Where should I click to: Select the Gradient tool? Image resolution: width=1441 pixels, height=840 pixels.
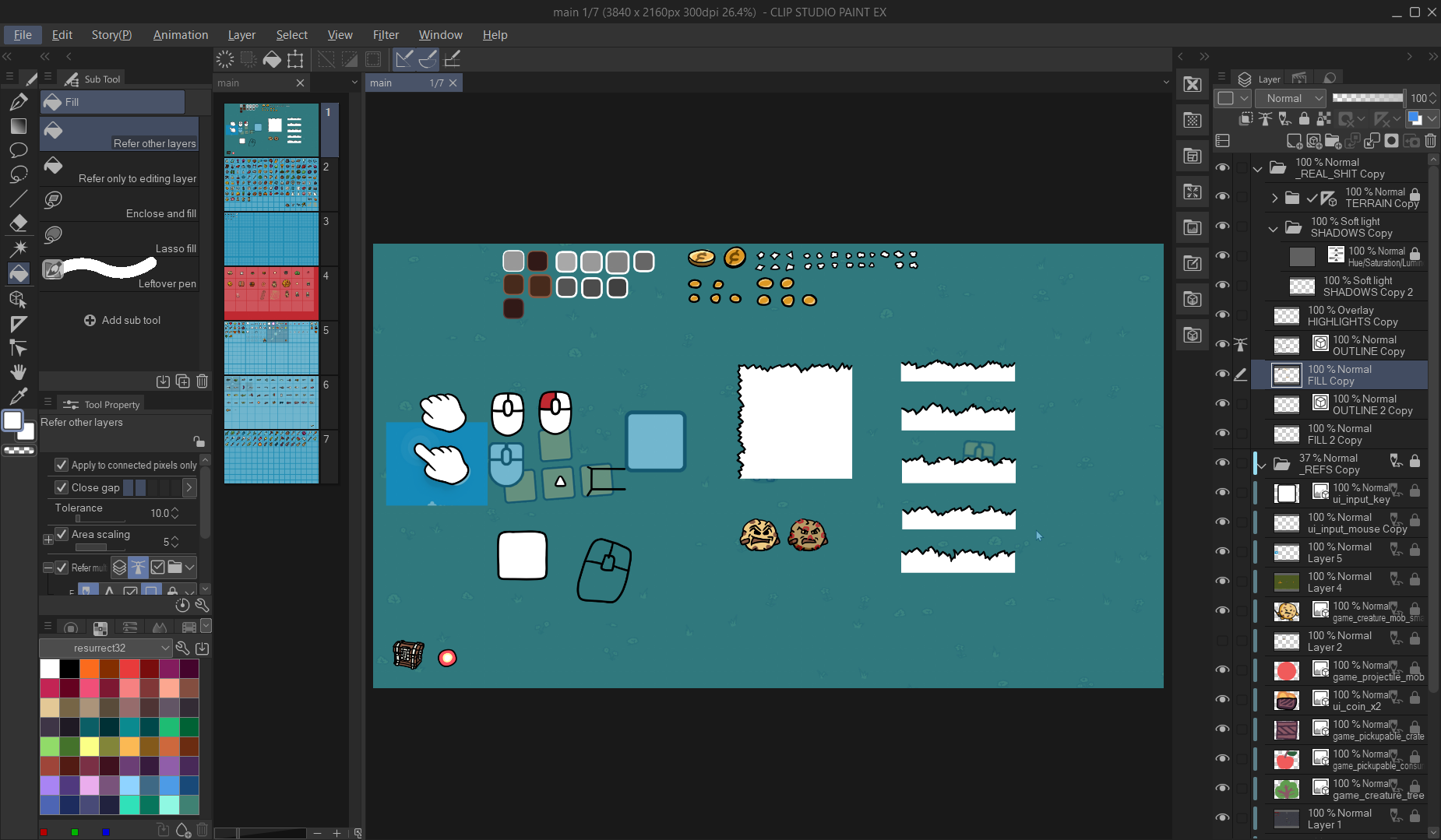[x=19, y=126]
